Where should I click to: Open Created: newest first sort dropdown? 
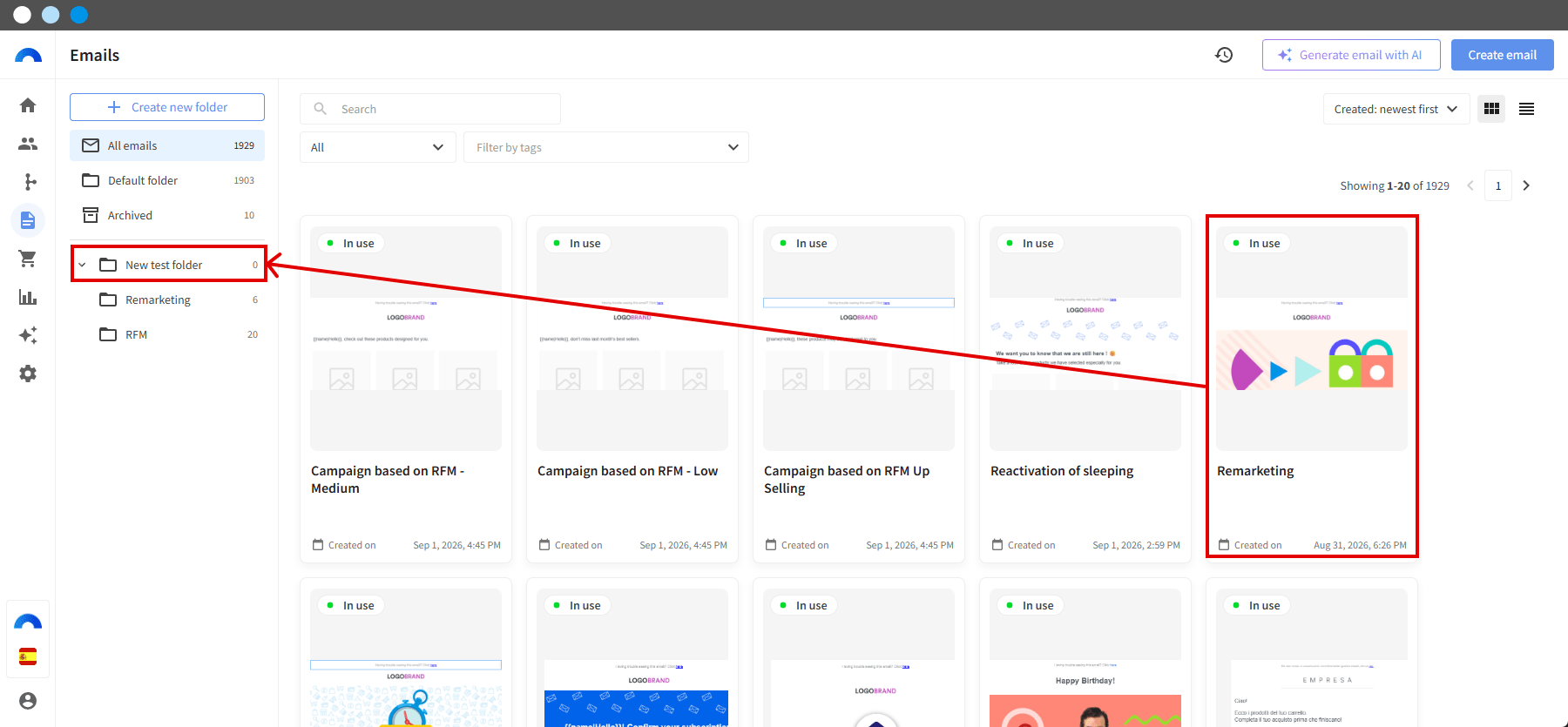click(x=1396, y=109)
